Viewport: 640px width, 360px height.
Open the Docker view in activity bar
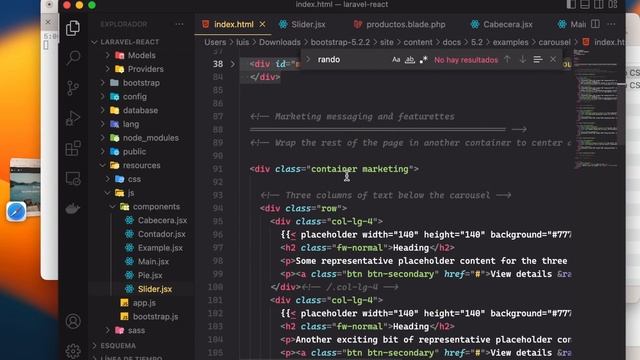[73, 209]
